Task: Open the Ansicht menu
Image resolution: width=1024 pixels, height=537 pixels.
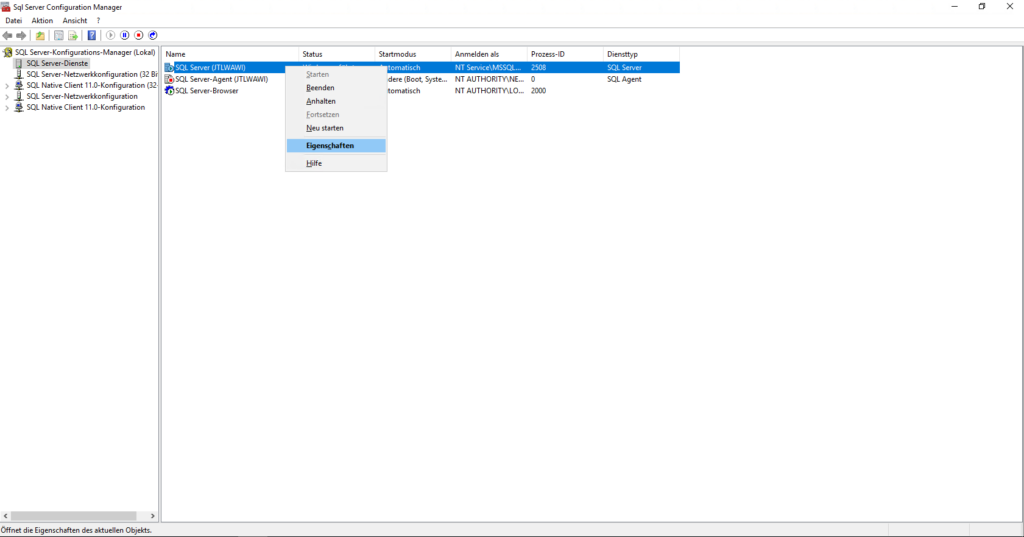Action: click(74, 21)
